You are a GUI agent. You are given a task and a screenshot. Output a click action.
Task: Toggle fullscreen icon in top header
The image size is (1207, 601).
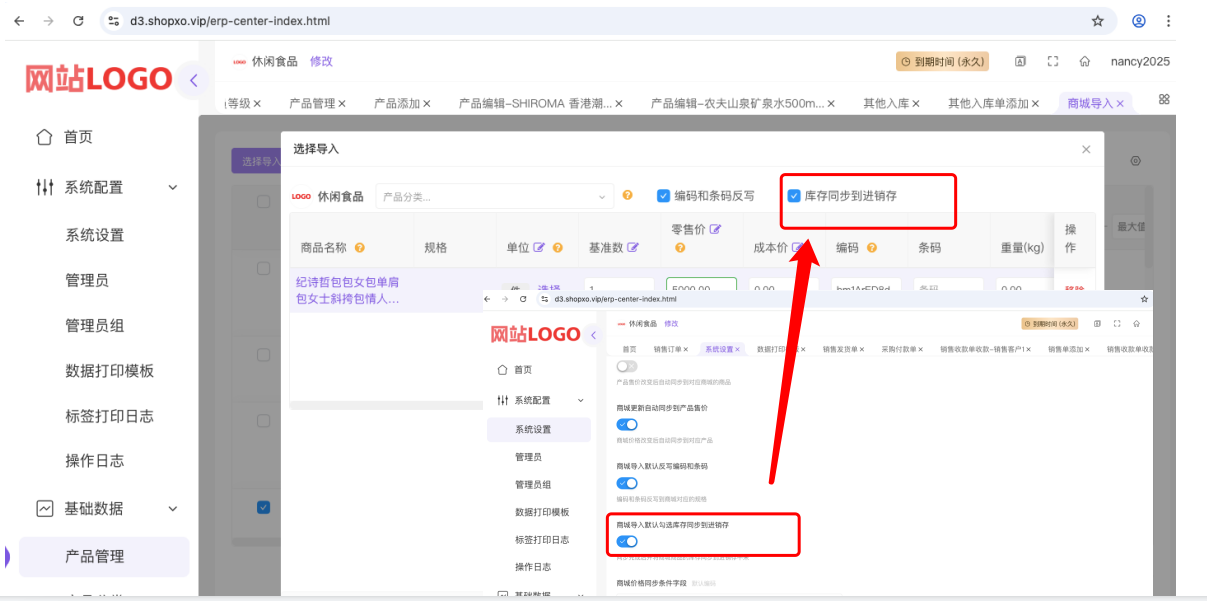pyautogui.click(x=1053, y=61)
